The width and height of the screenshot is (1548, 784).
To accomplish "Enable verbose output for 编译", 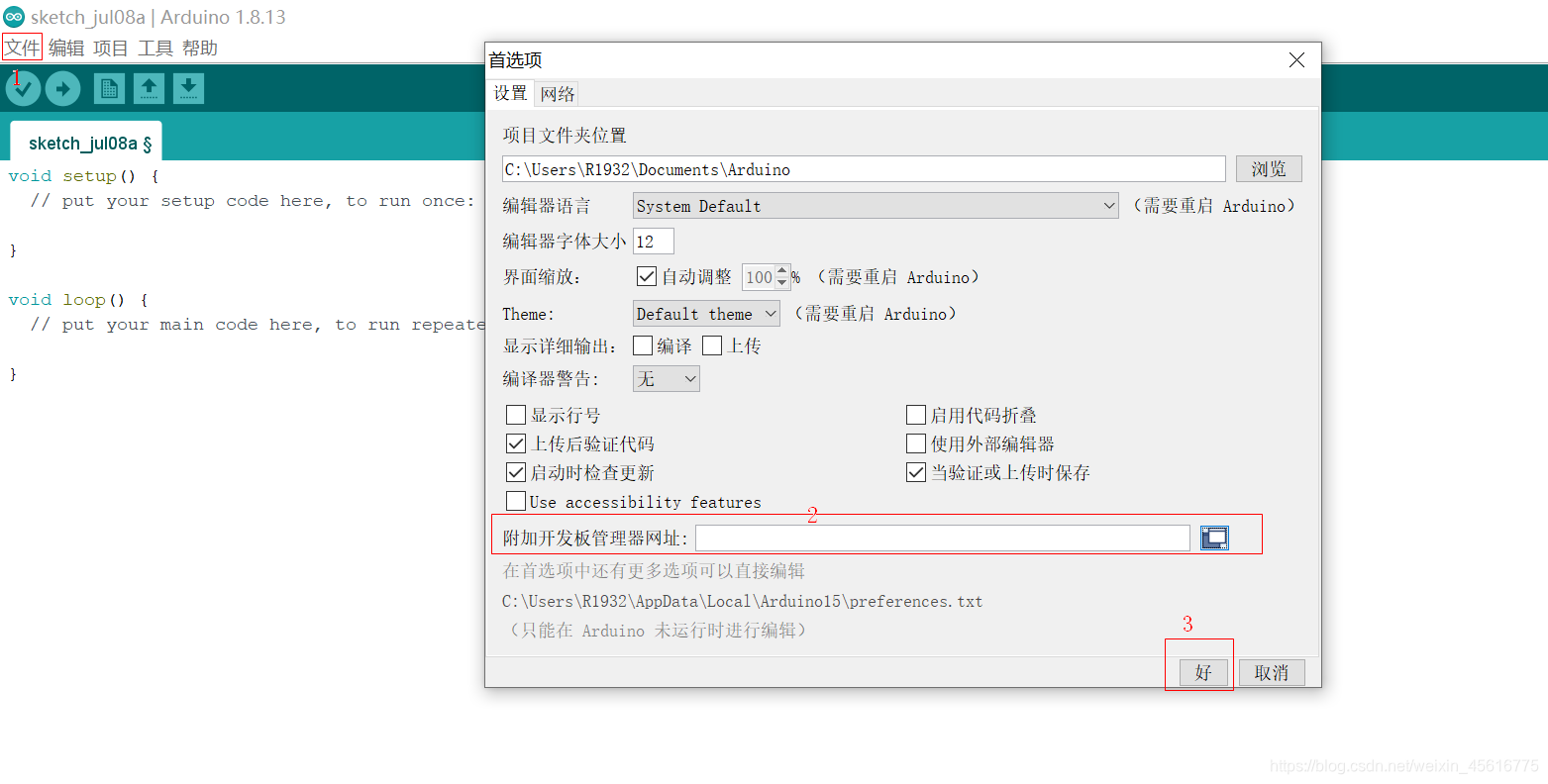I will coord(643,345).
